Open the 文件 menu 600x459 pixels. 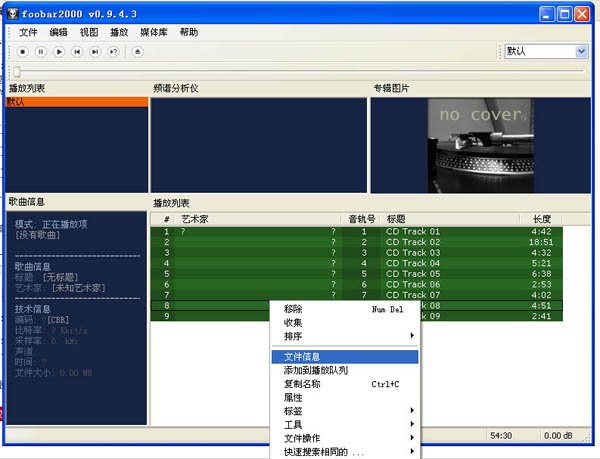[x=28, y=32]
